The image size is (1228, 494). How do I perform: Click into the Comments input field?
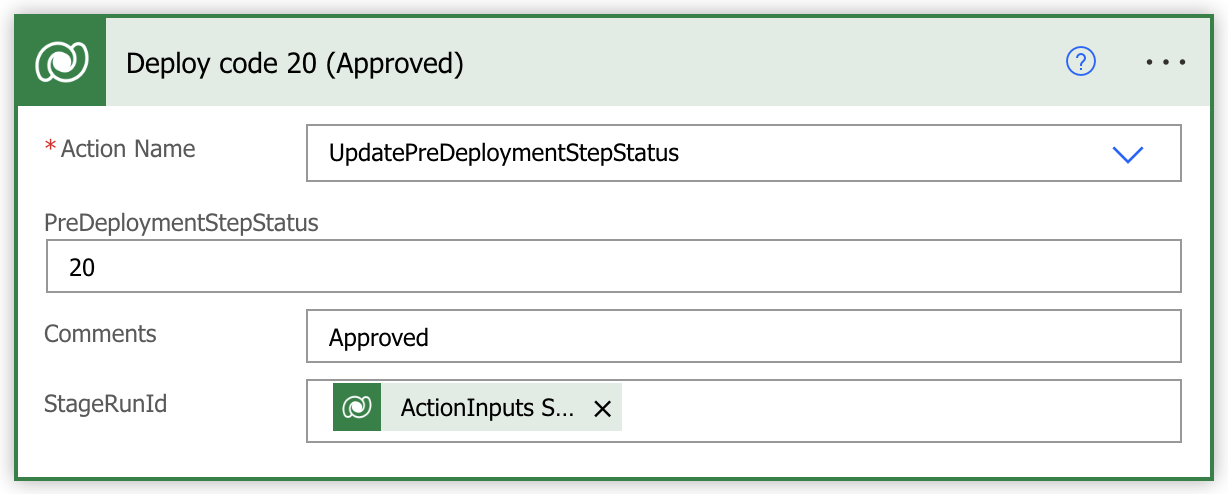click(744, 336)
